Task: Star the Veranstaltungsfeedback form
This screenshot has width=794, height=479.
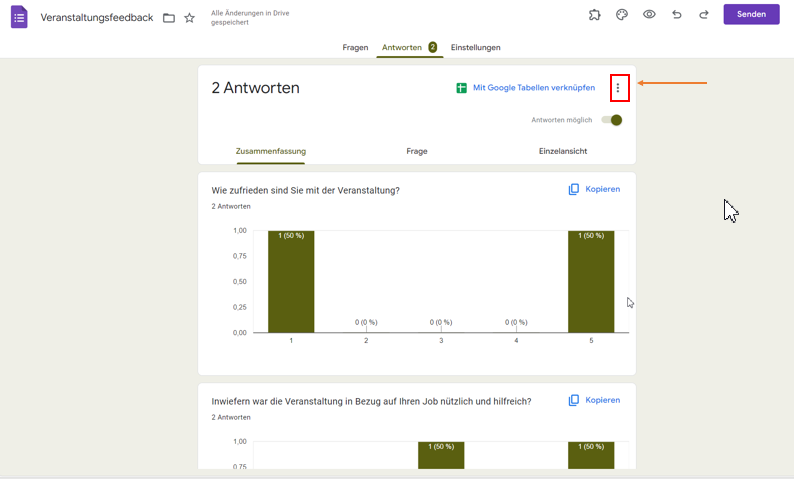Action: pyautogui.click(x=190, y=18)
